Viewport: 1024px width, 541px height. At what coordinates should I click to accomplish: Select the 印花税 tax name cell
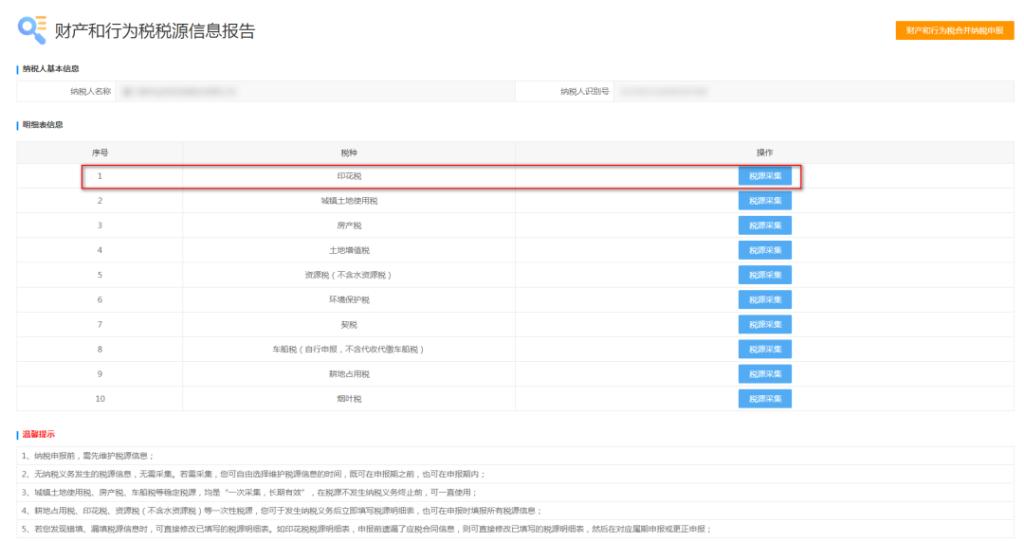click(349, 176)
